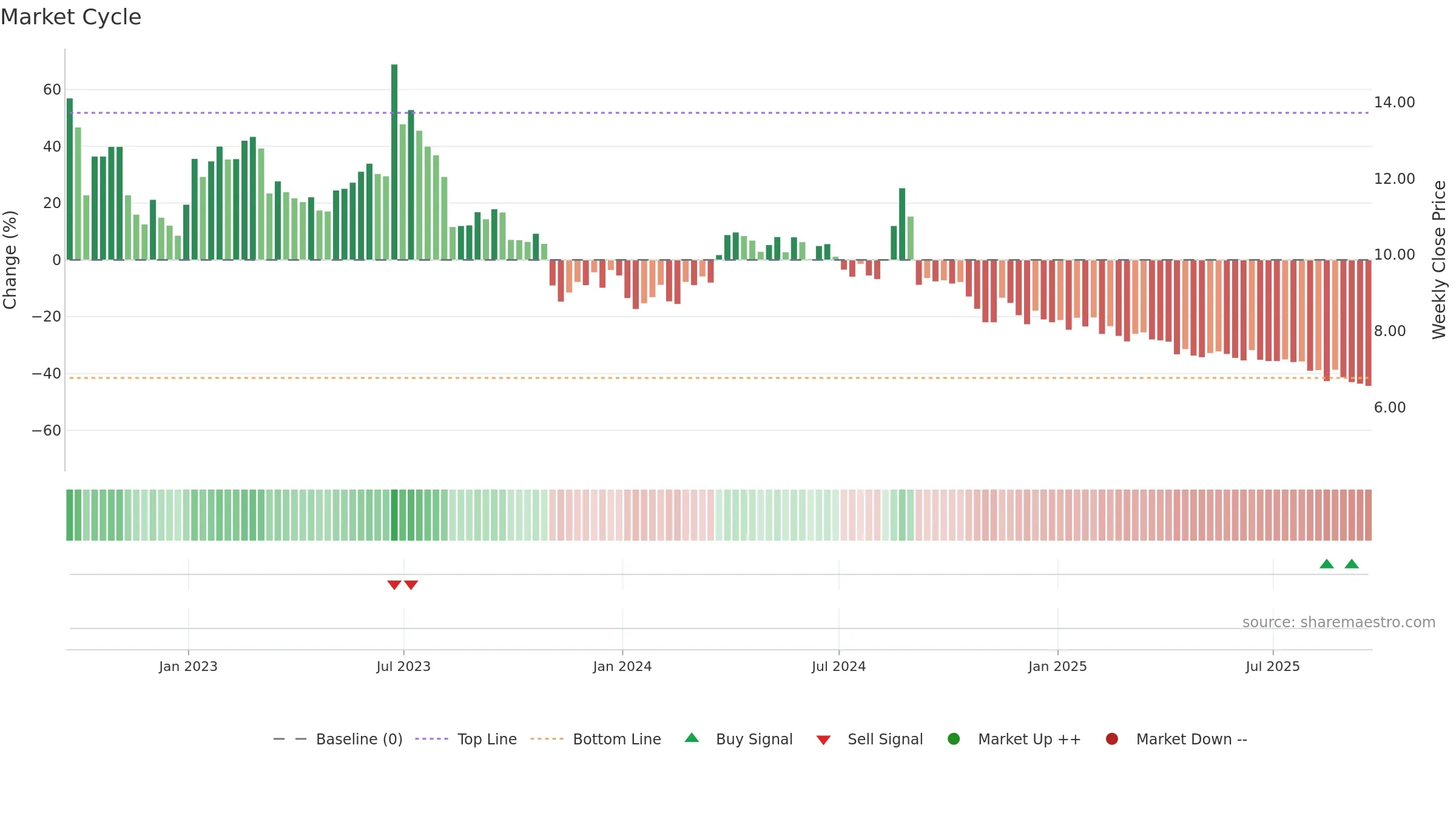Click the first green heatmap cell at strip's left end
This screenshot has width=1456, height=819.
click(x=70, y=515)
